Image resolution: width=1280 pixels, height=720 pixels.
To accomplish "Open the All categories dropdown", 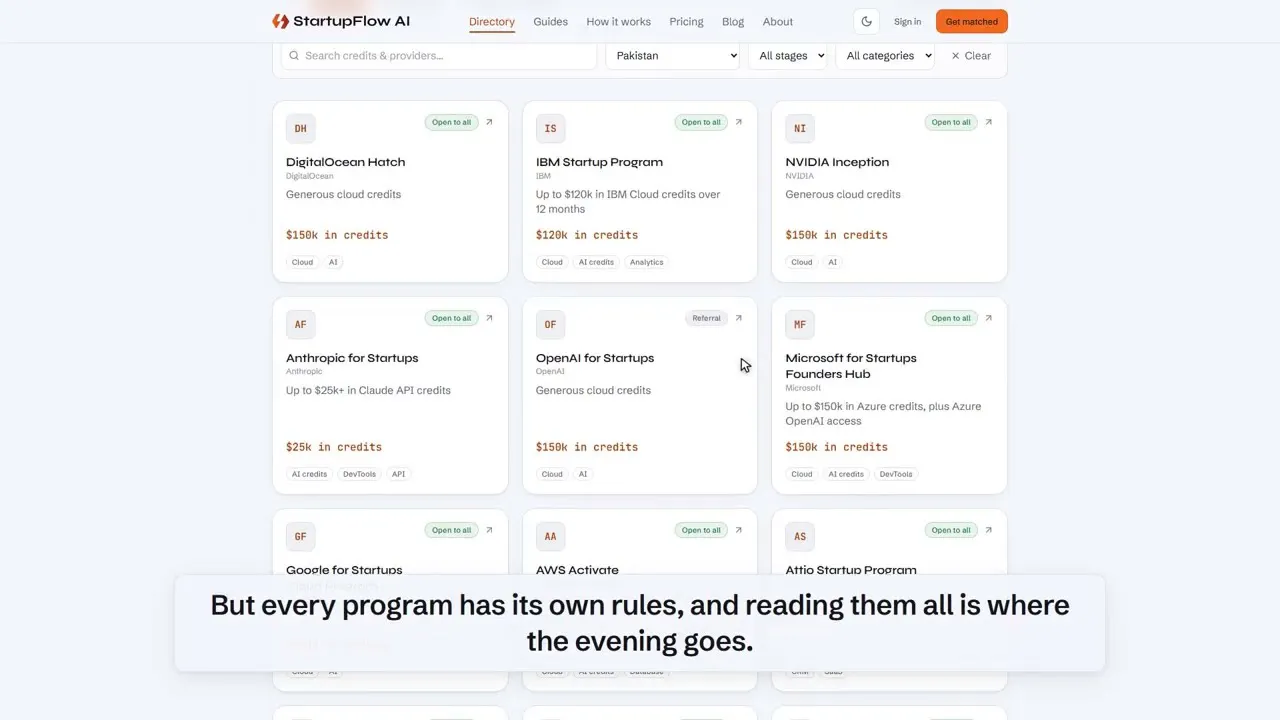I will point(885,56).
